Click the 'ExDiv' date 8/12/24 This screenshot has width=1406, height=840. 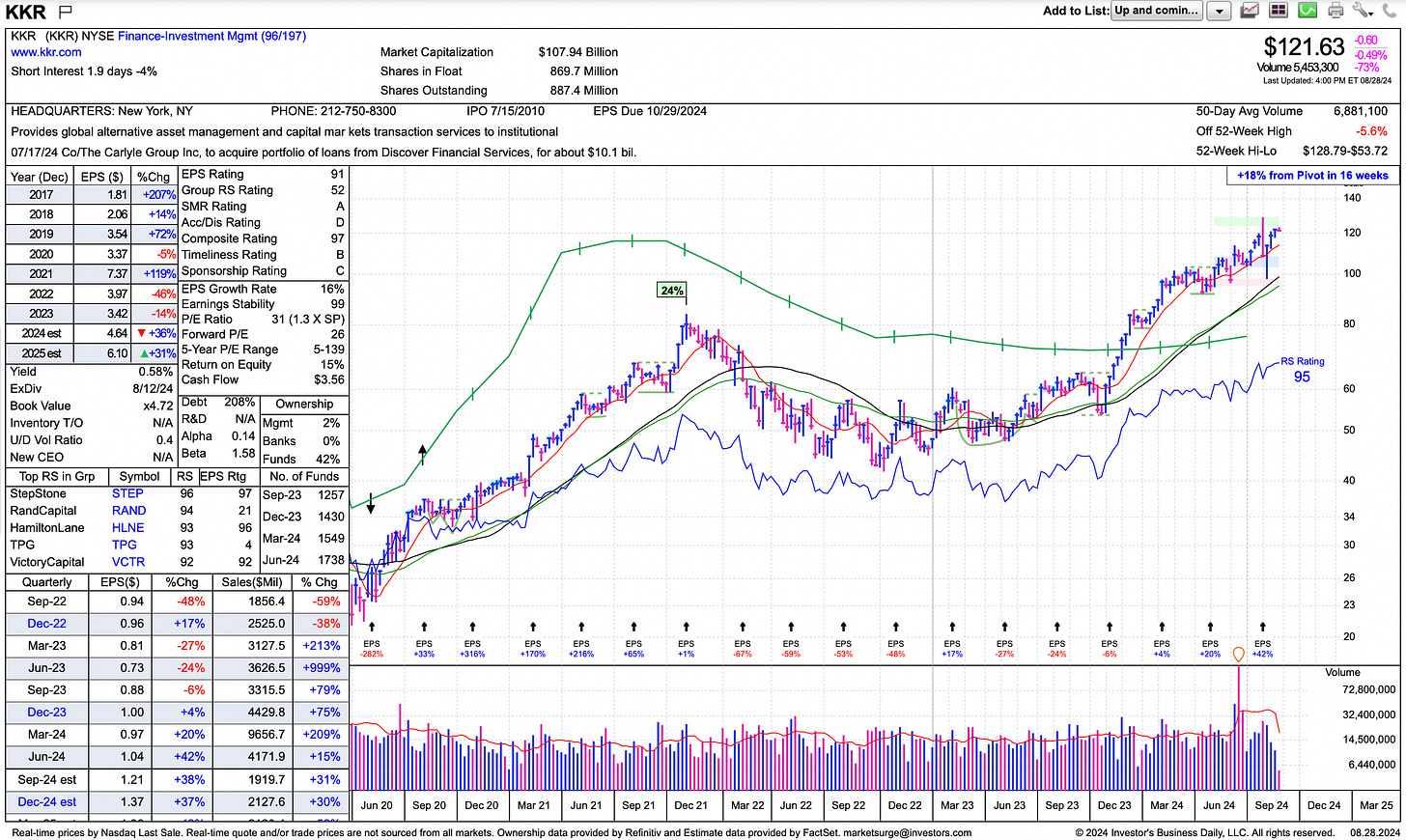click(x=153, y=388)
